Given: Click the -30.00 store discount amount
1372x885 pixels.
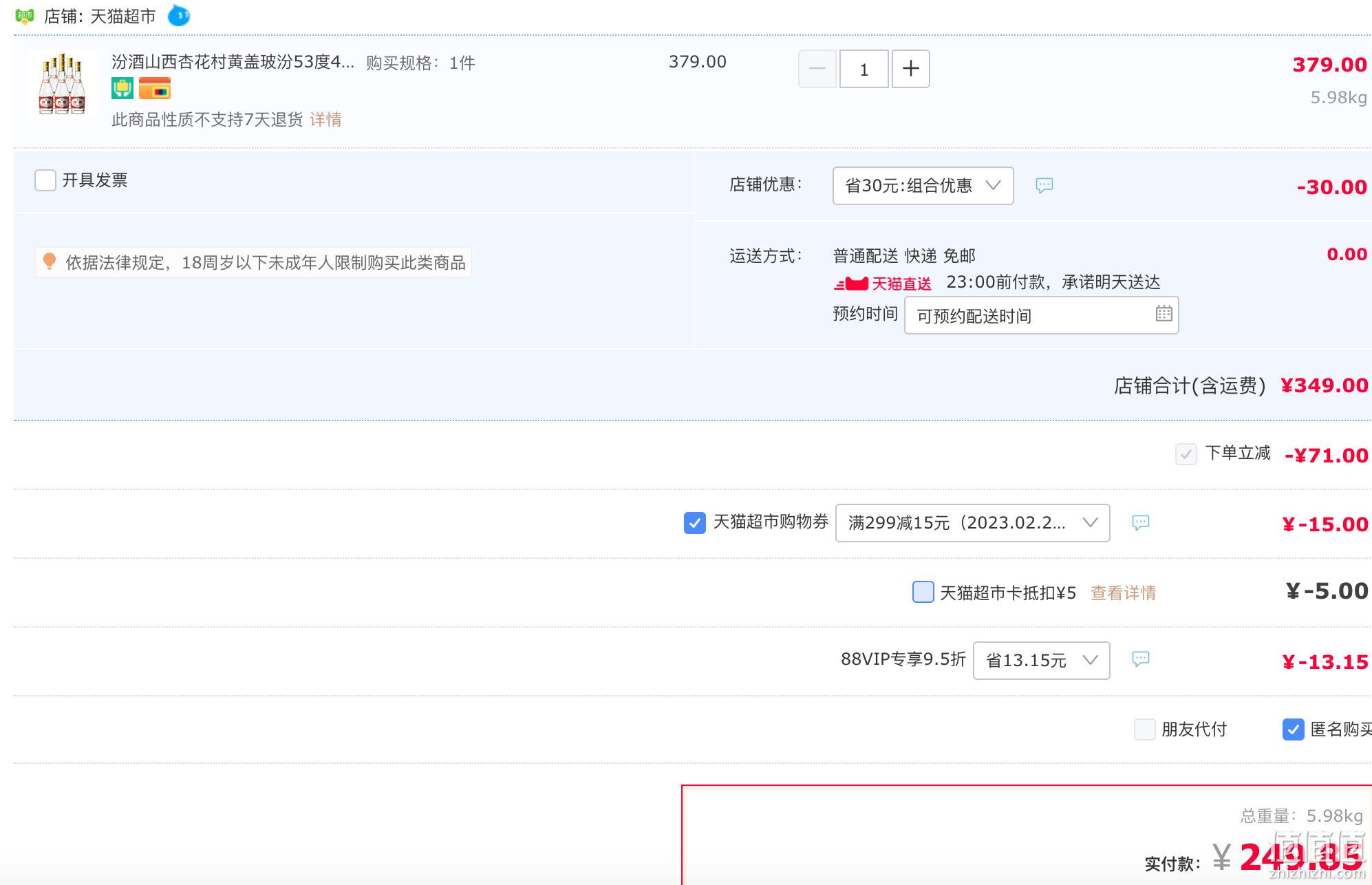Looking at the screenshot, I should (1331, 187).
